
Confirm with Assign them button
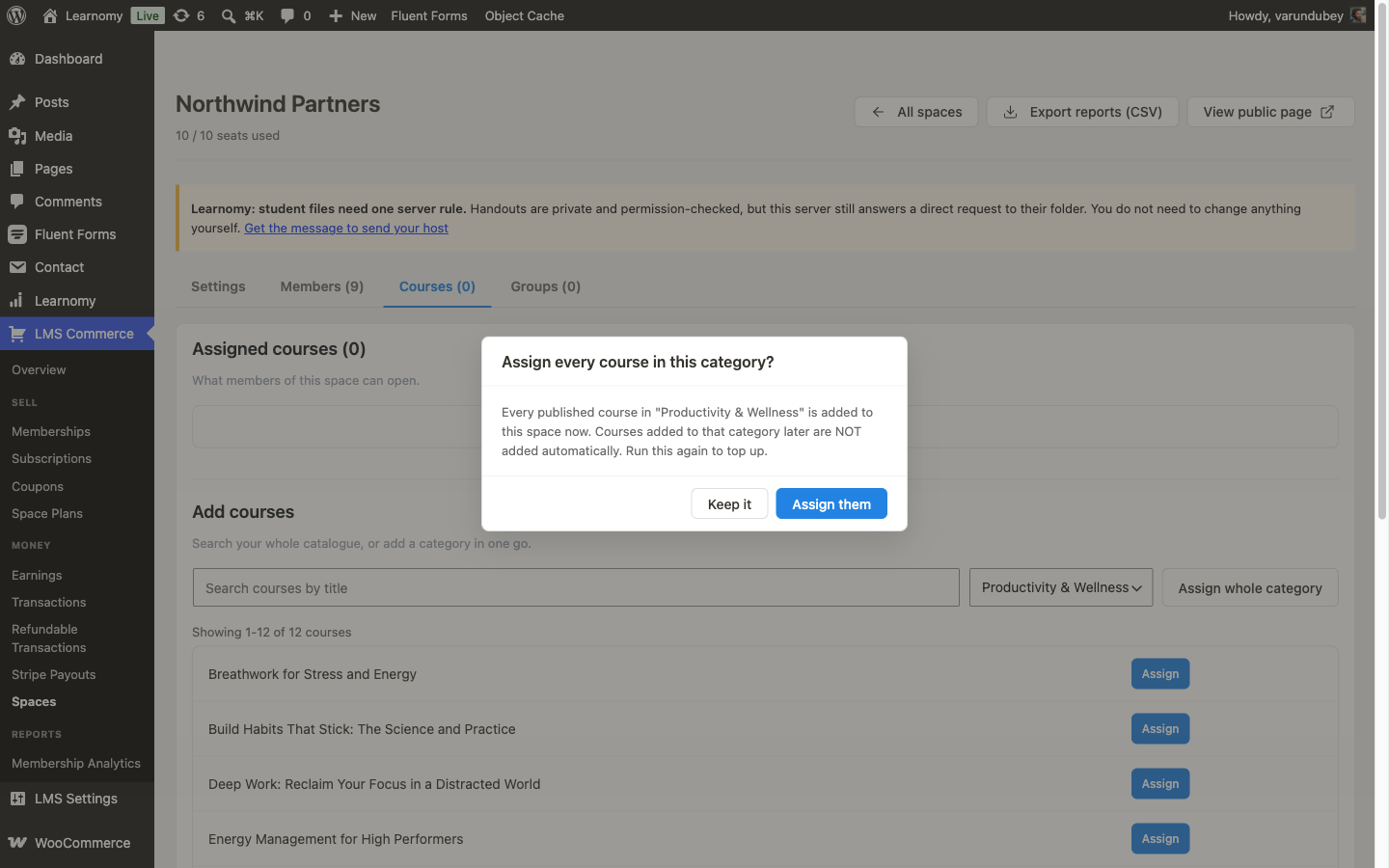(831, 503)
